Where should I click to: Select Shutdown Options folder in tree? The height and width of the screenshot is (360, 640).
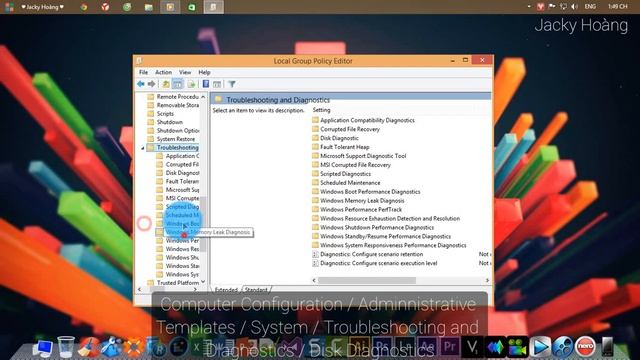pyautogui.click(x=173, y=131)
